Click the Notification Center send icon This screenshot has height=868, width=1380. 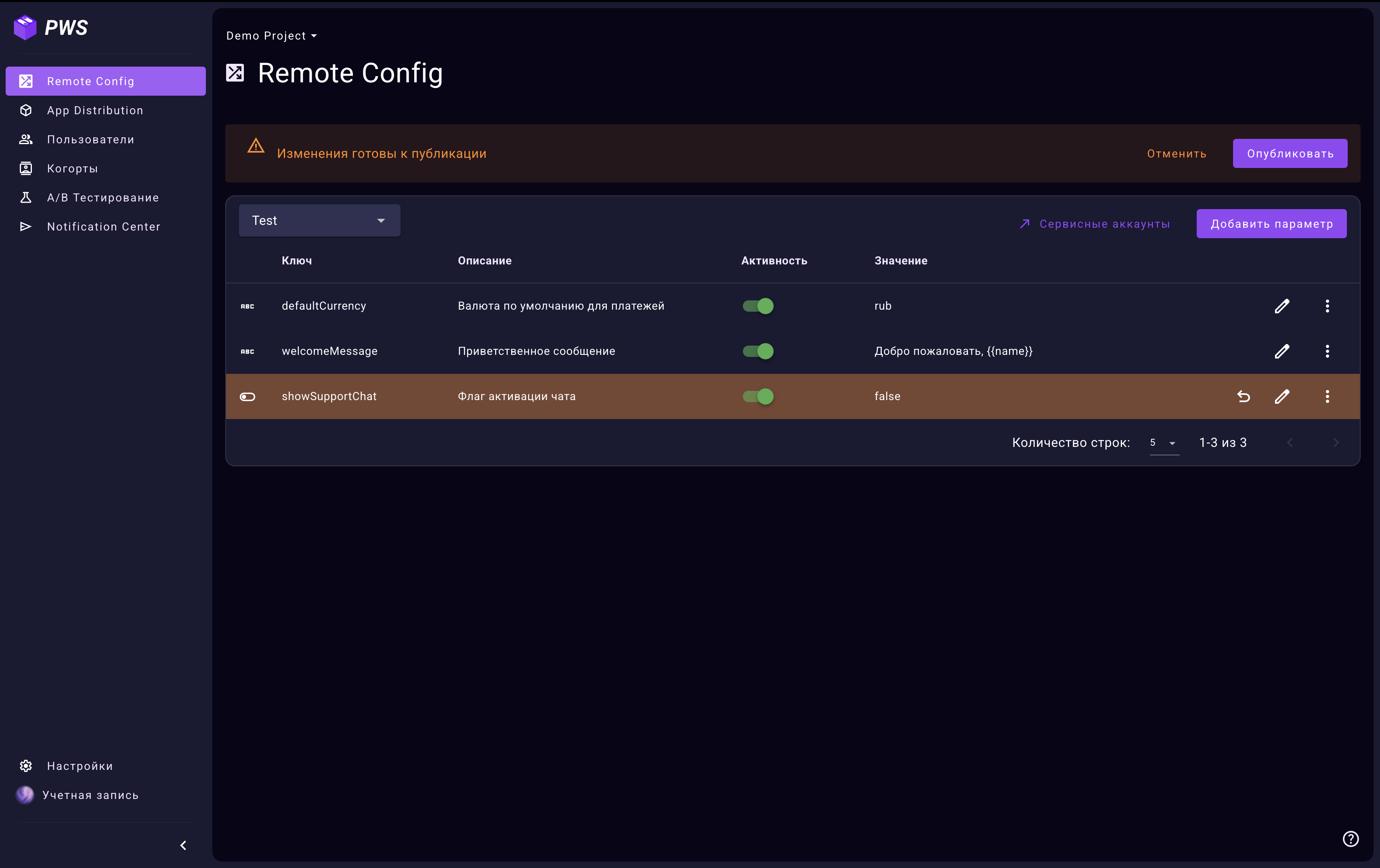[x=26, y=226]
